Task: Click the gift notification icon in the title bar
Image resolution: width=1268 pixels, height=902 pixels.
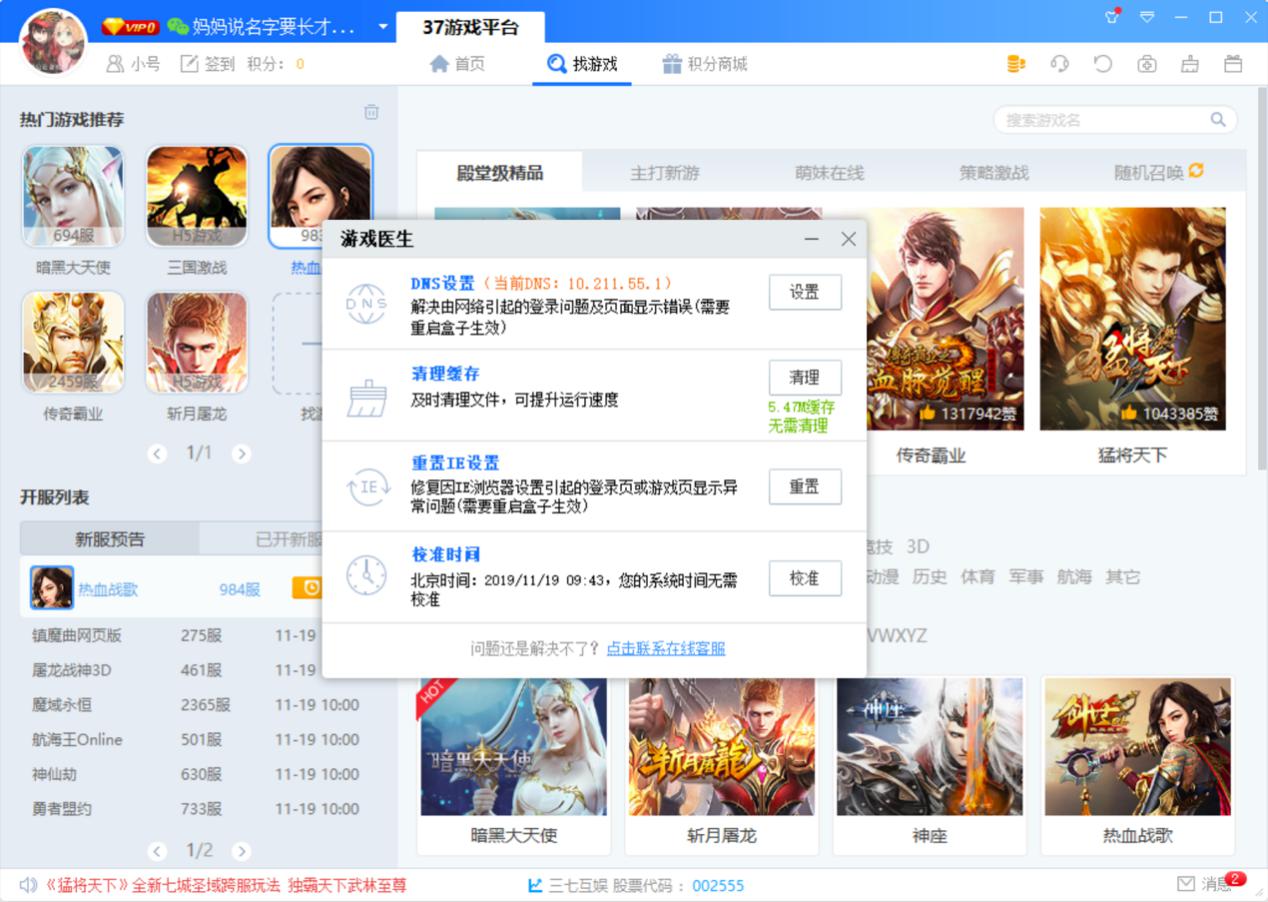Action: click(x=1111, y=16)
